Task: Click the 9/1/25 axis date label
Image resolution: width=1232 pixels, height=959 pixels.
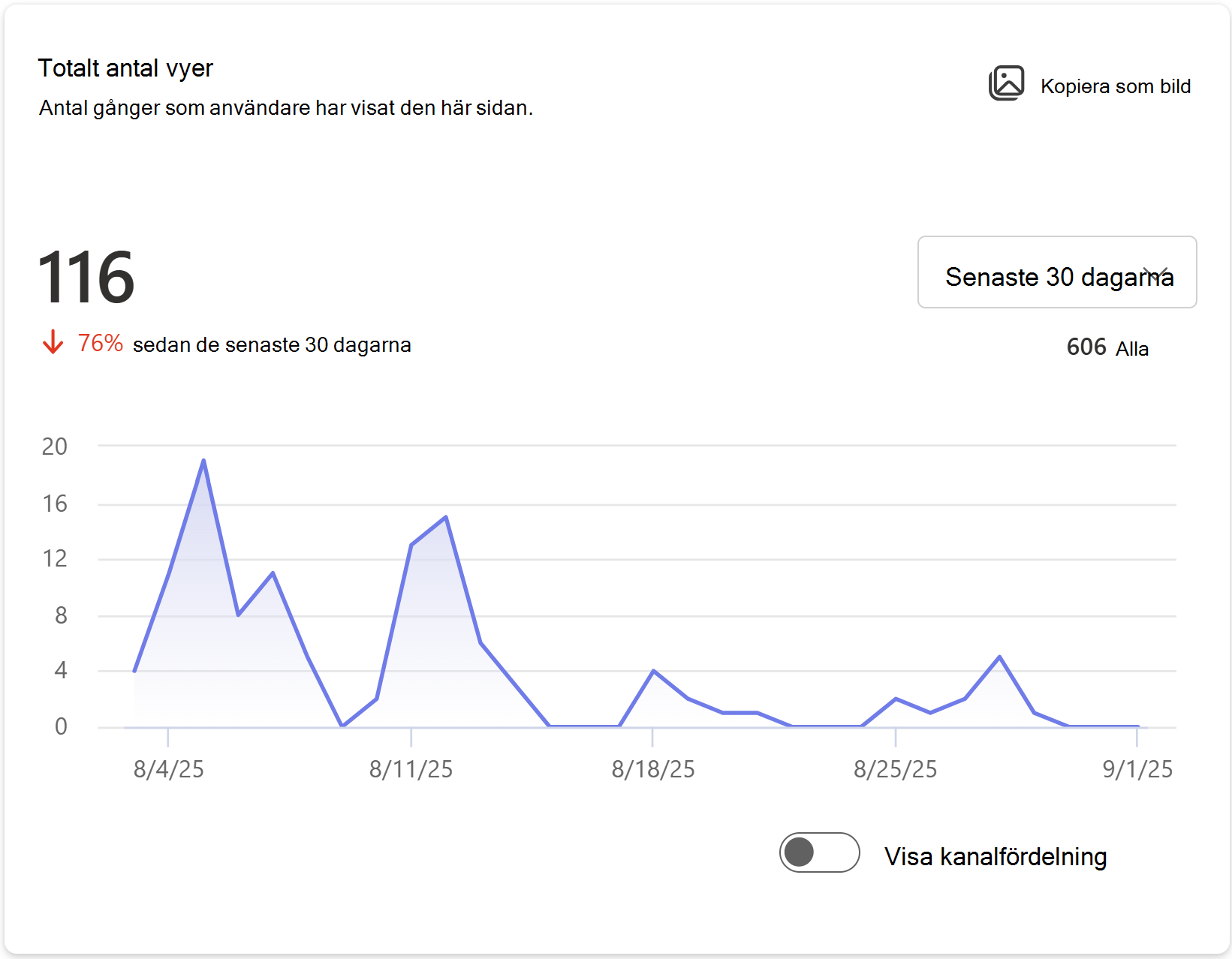Action: (x=1137, y=769)
